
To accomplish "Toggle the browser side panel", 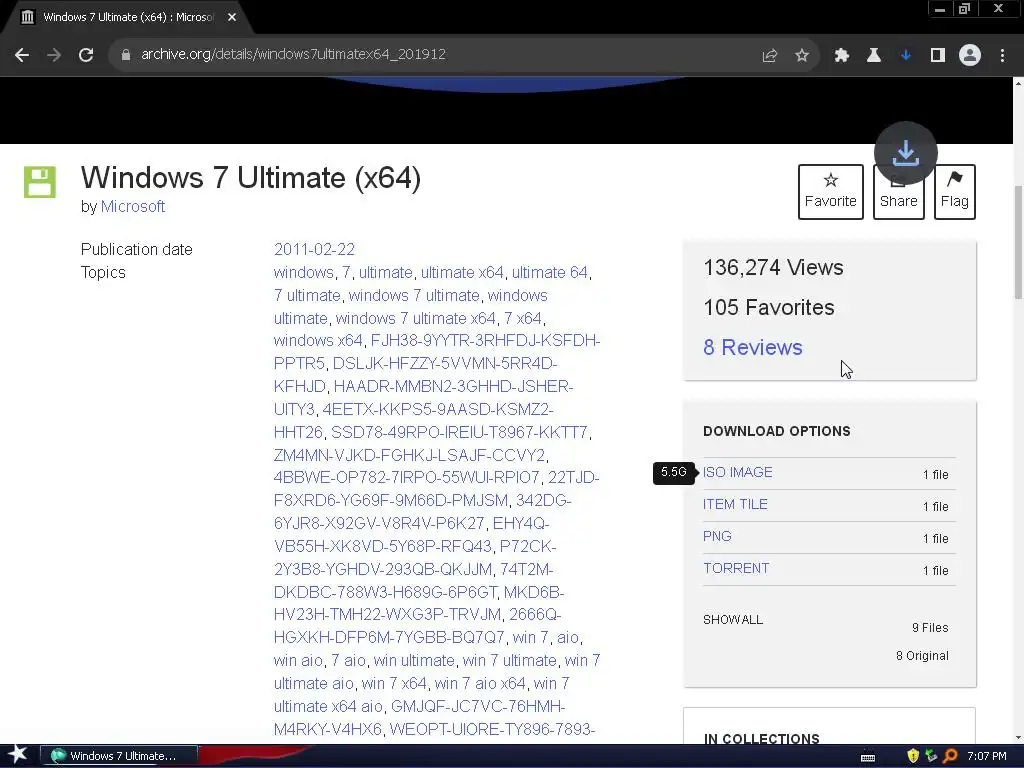I will pos(938,56).
